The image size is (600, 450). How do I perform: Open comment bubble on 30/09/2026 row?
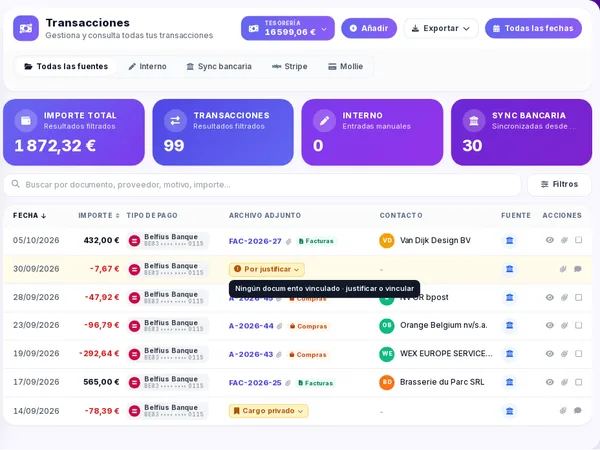click(x=578, y=269)
